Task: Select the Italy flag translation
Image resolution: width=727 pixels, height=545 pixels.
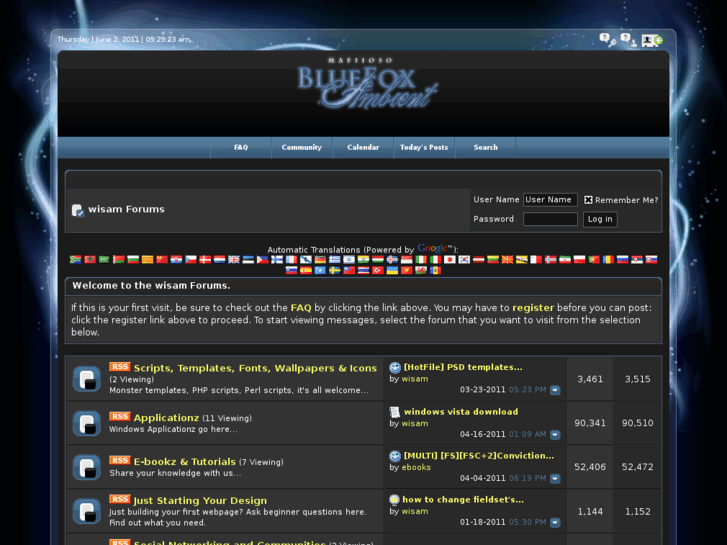Action: 435,259
